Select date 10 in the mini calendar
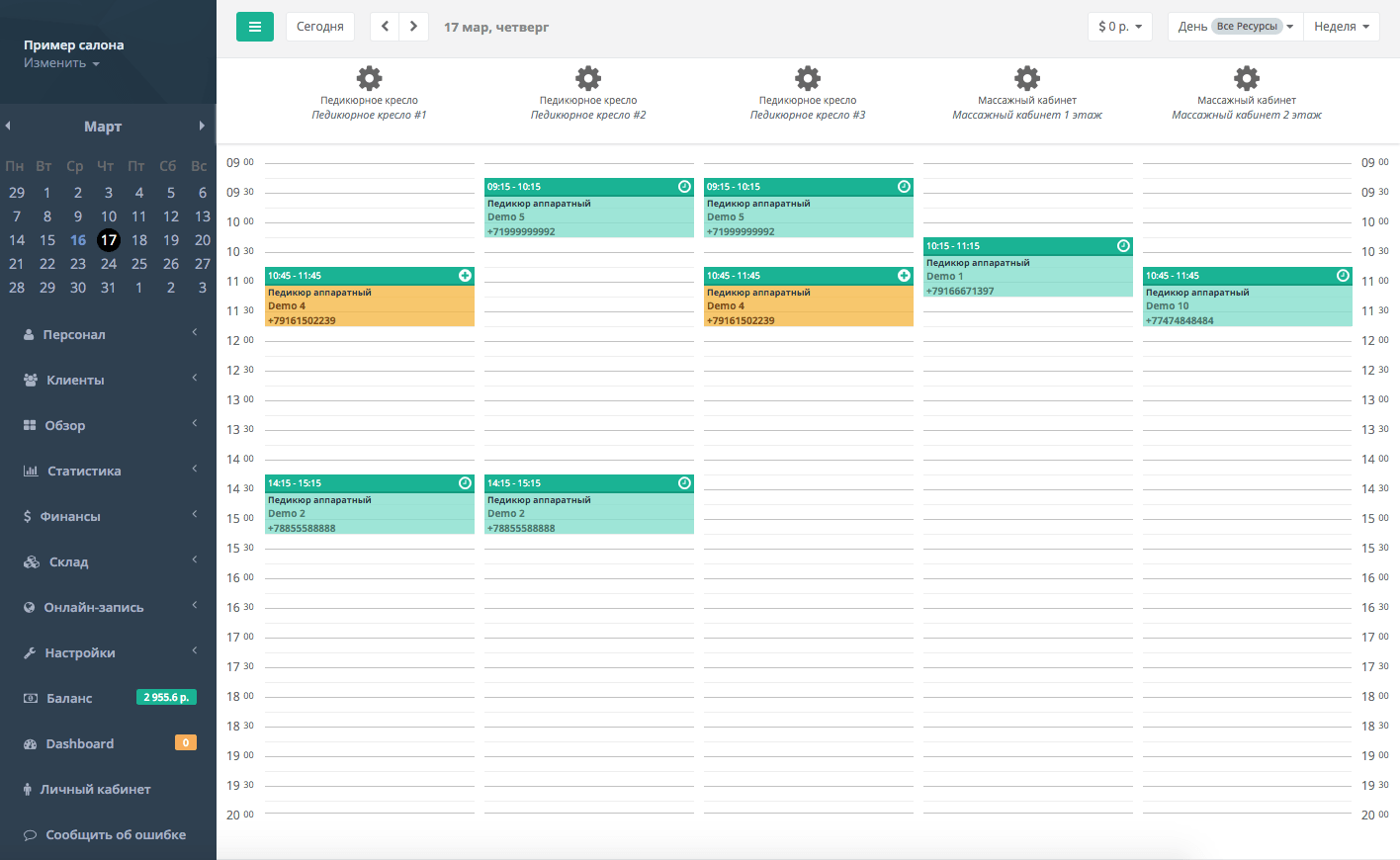Image resolution: width=1400 pixels, height=860 pixels. point(109,216)
